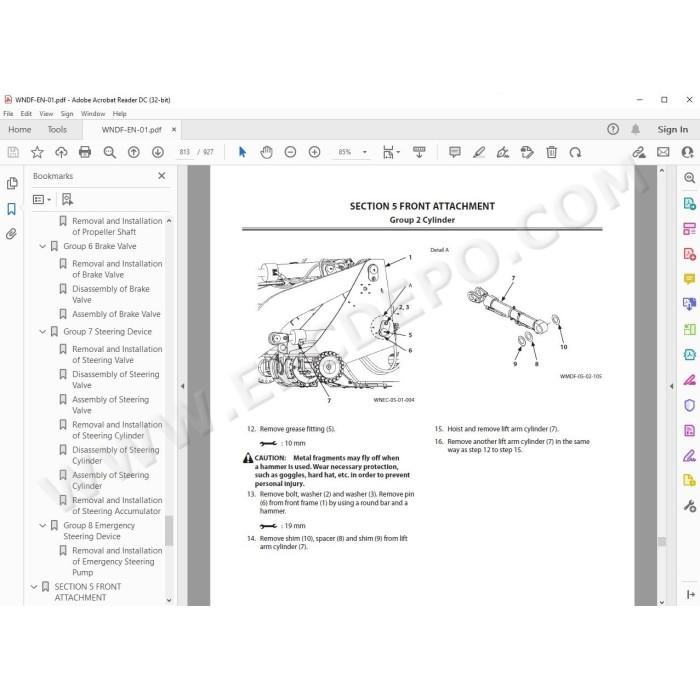Click the delete trash icon
700x700 pixels.
pyautogui.click(x=551, y=152)
